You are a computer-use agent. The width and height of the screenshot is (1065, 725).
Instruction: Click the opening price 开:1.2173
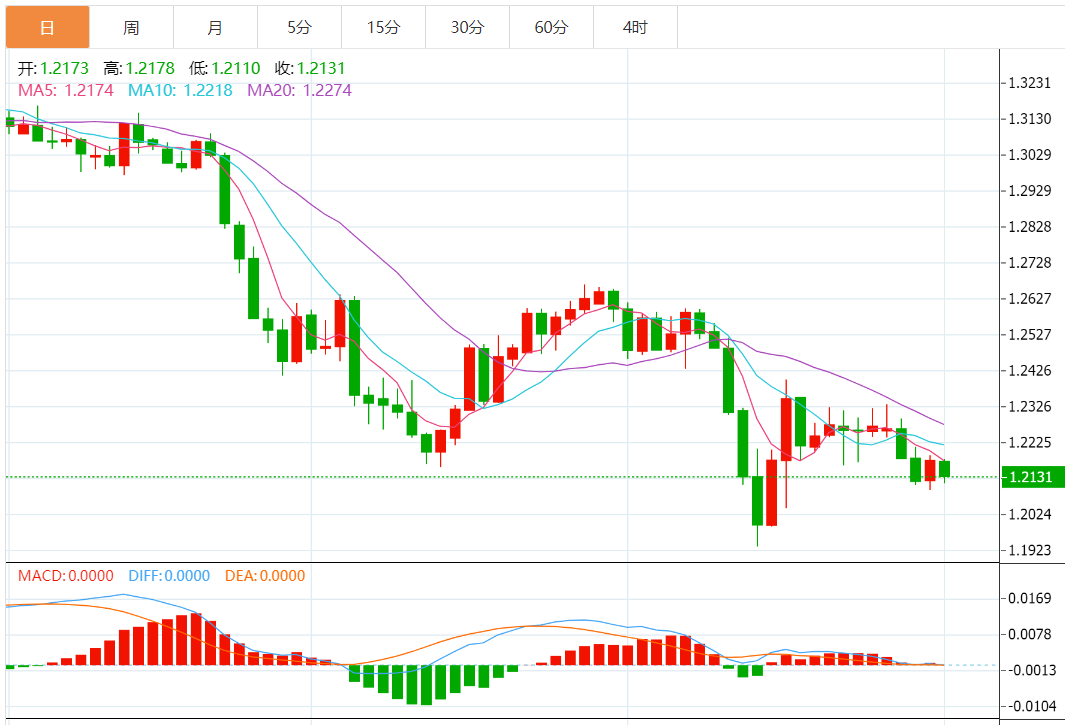click(53, 68)
